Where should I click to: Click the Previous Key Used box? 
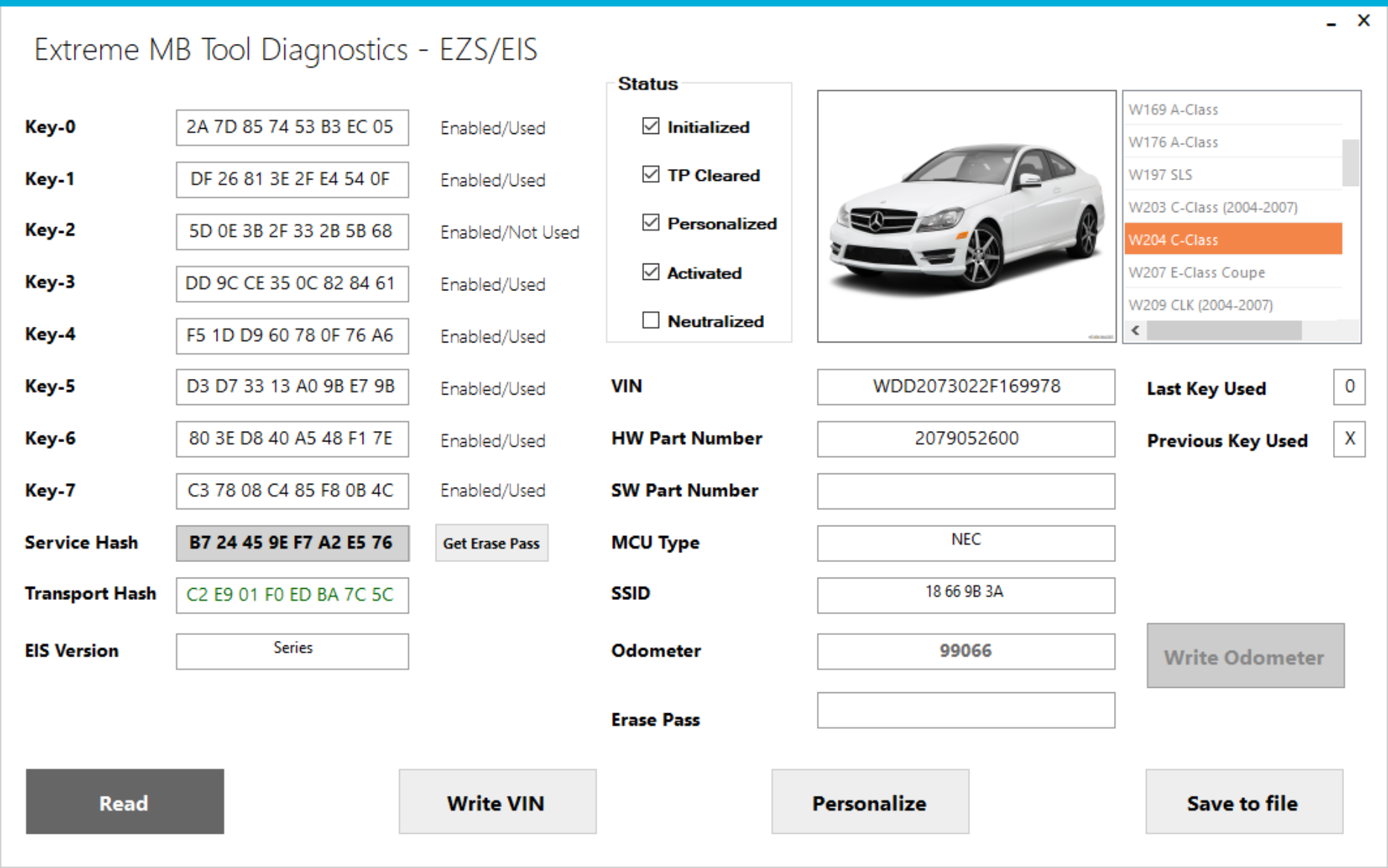[x=1349, y=439]
